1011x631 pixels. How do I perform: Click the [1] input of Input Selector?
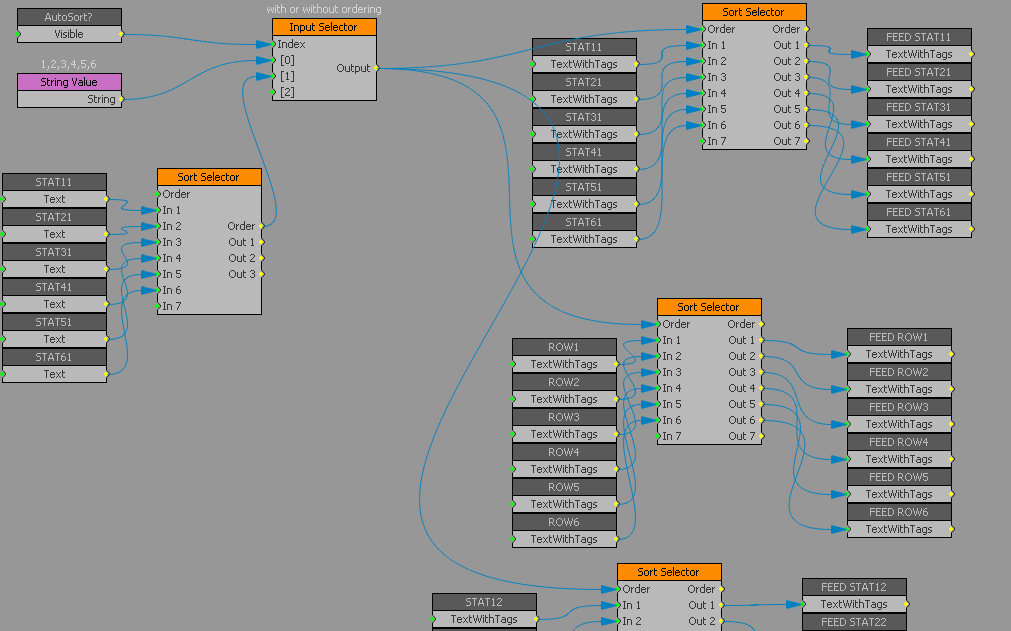(x=287, y=76)
